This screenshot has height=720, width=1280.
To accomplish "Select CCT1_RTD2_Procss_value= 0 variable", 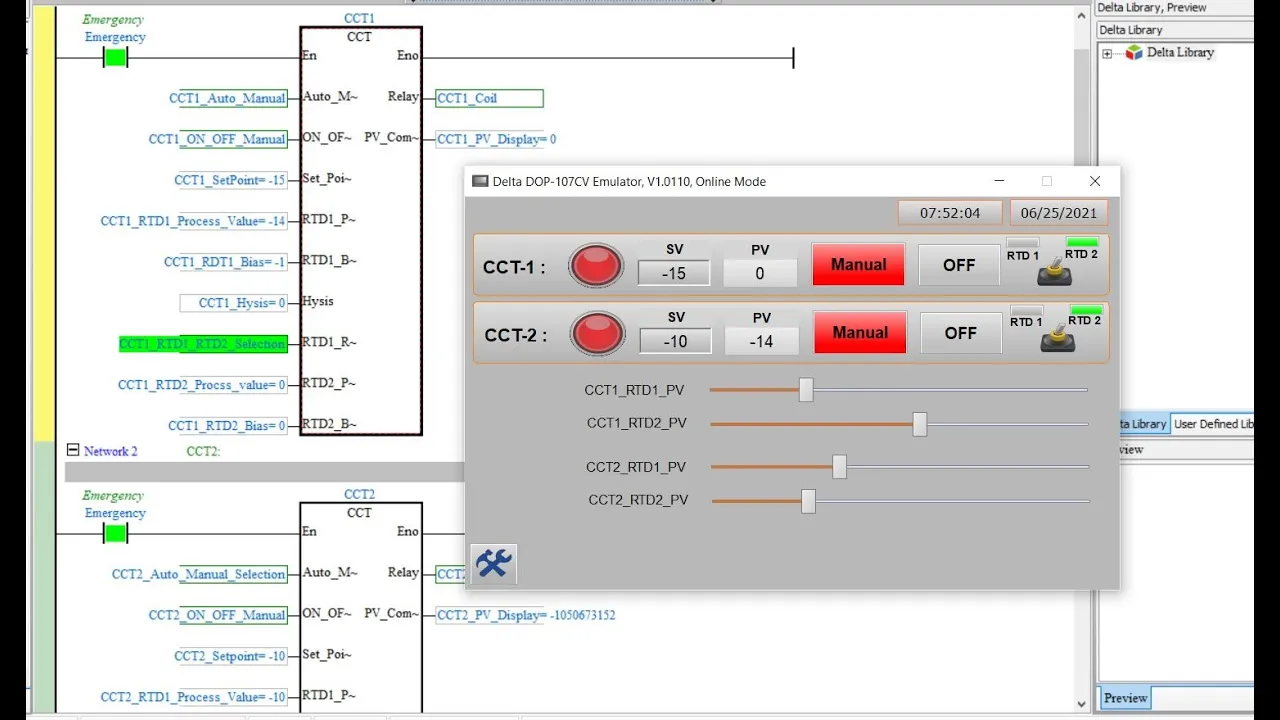I will [x=202, y=385].
